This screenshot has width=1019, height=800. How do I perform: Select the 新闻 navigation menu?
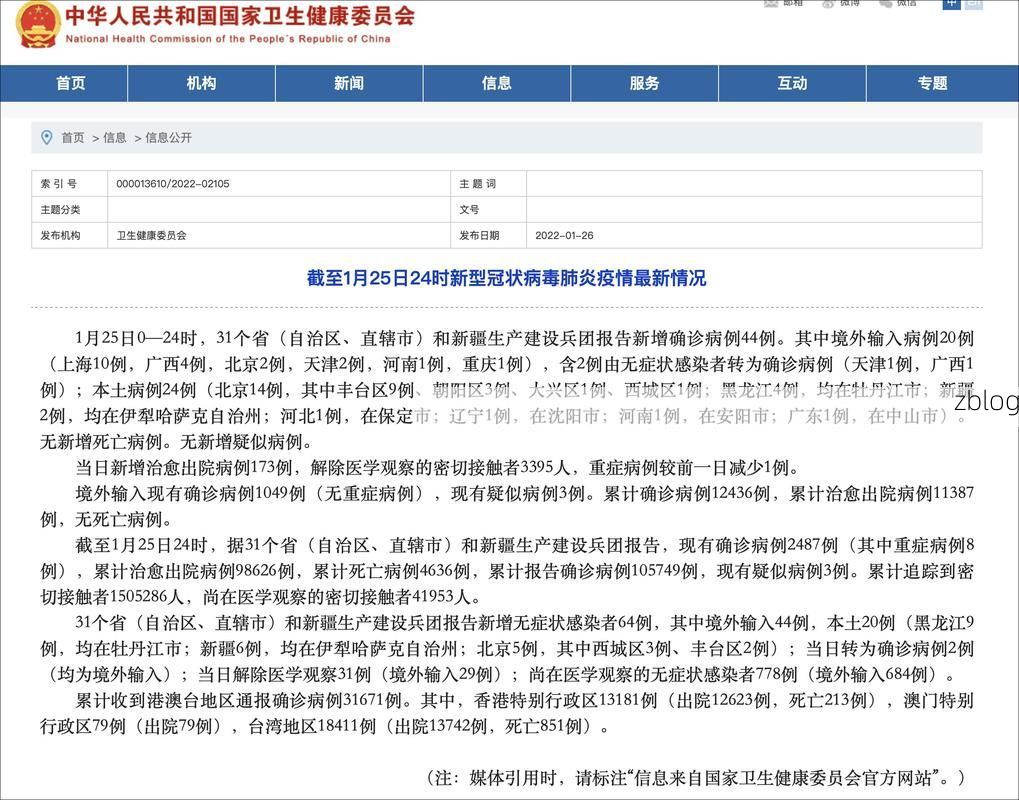349,83
